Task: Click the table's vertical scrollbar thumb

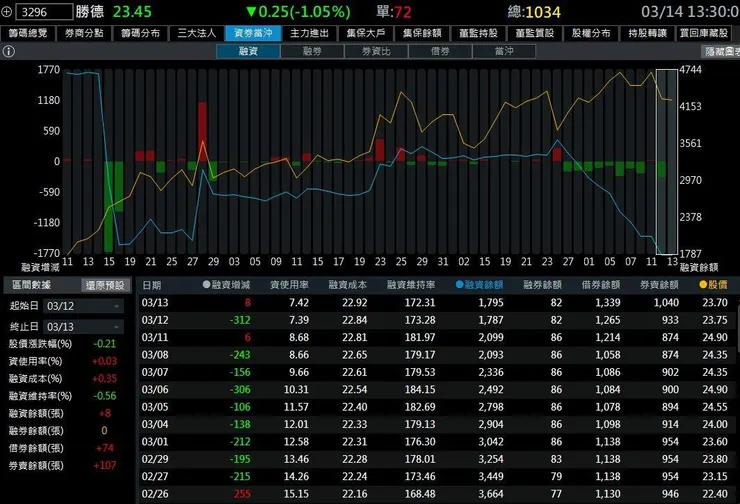Action: pos(737,327)
